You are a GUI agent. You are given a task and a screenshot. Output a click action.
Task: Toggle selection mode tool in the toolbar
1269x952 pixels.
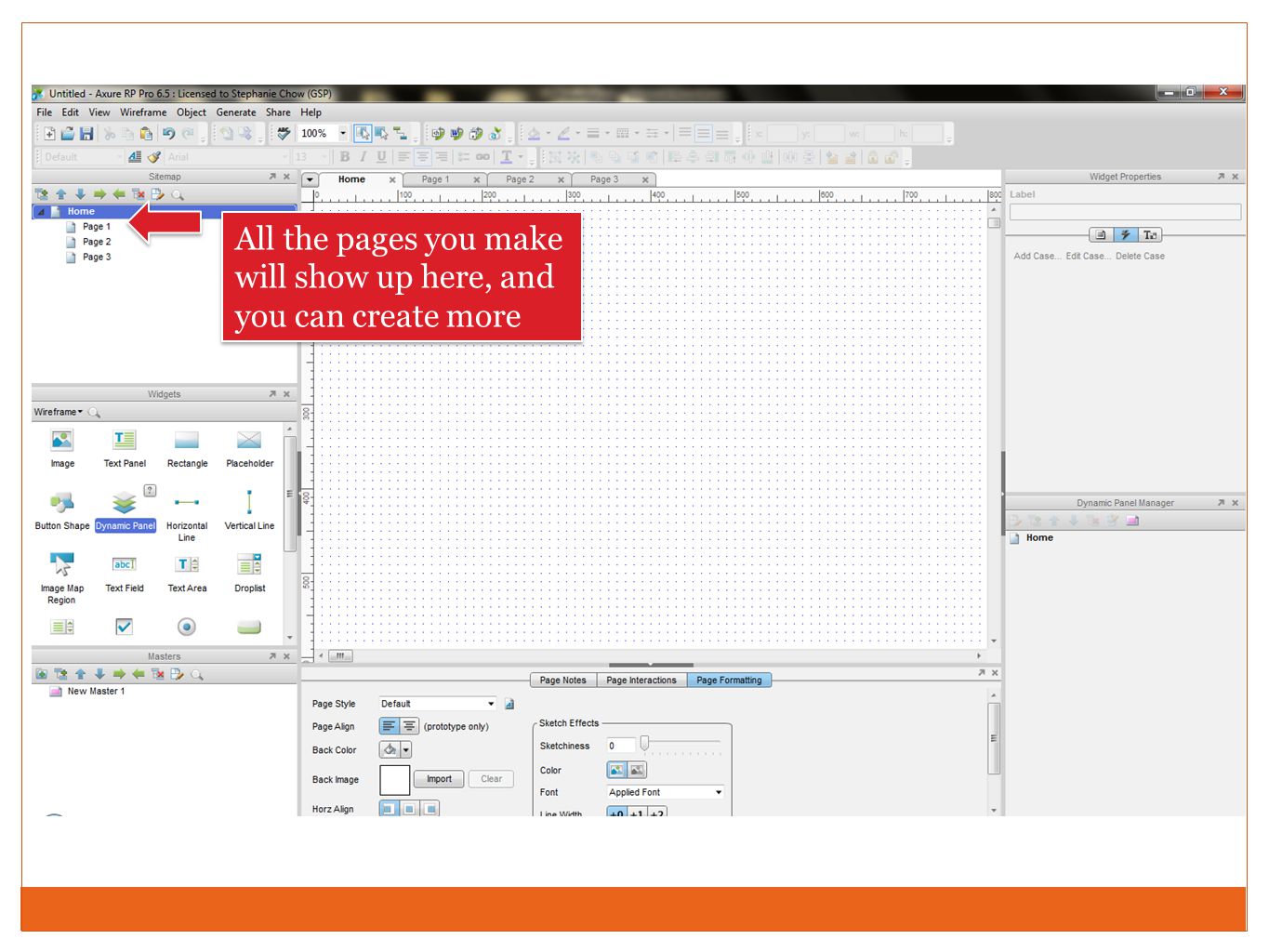(x=363, y=134)
